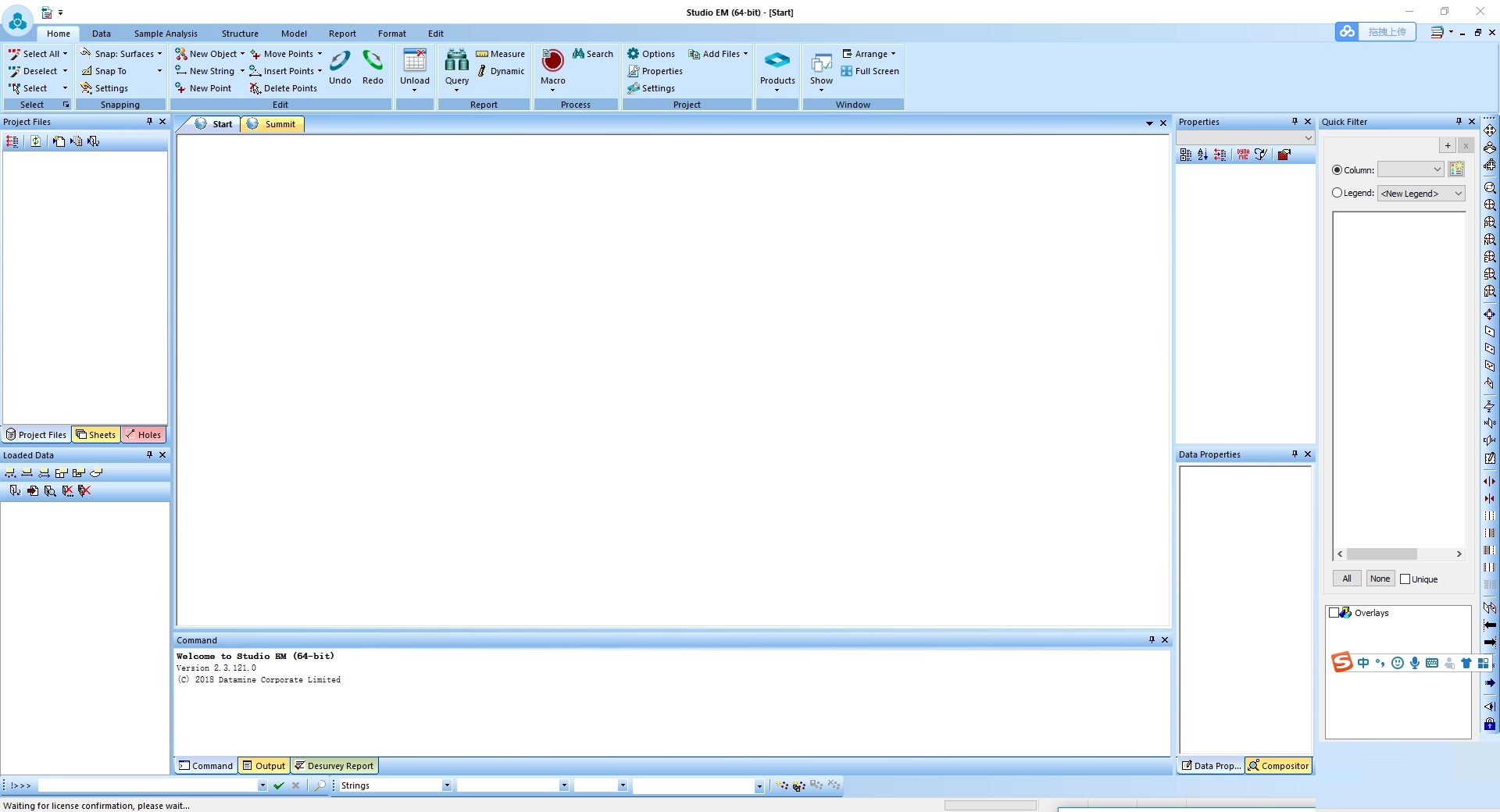Open the Column combo box

click(x=1410, y=169)
